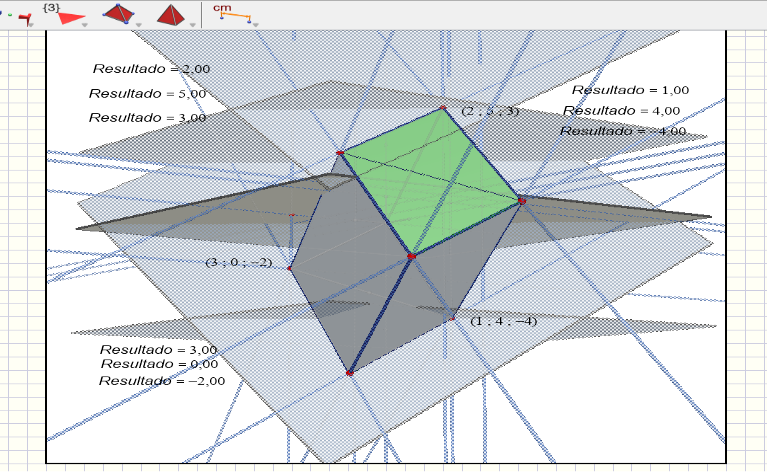
Task: Click the green face of the solid
Action: (x=430, y=180)
